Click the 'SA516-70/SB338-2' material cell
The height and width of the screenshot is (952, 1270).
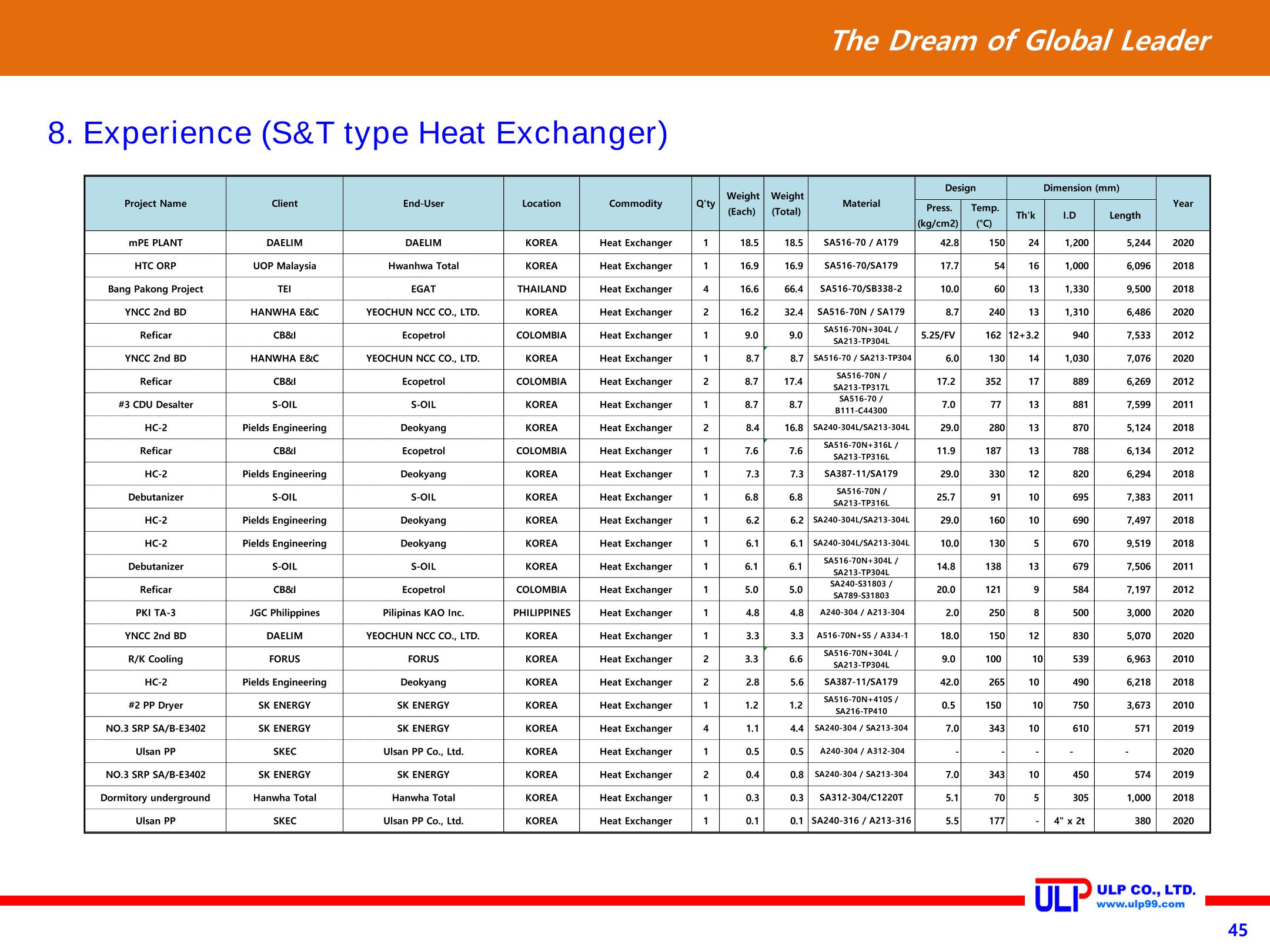[861, 289]
